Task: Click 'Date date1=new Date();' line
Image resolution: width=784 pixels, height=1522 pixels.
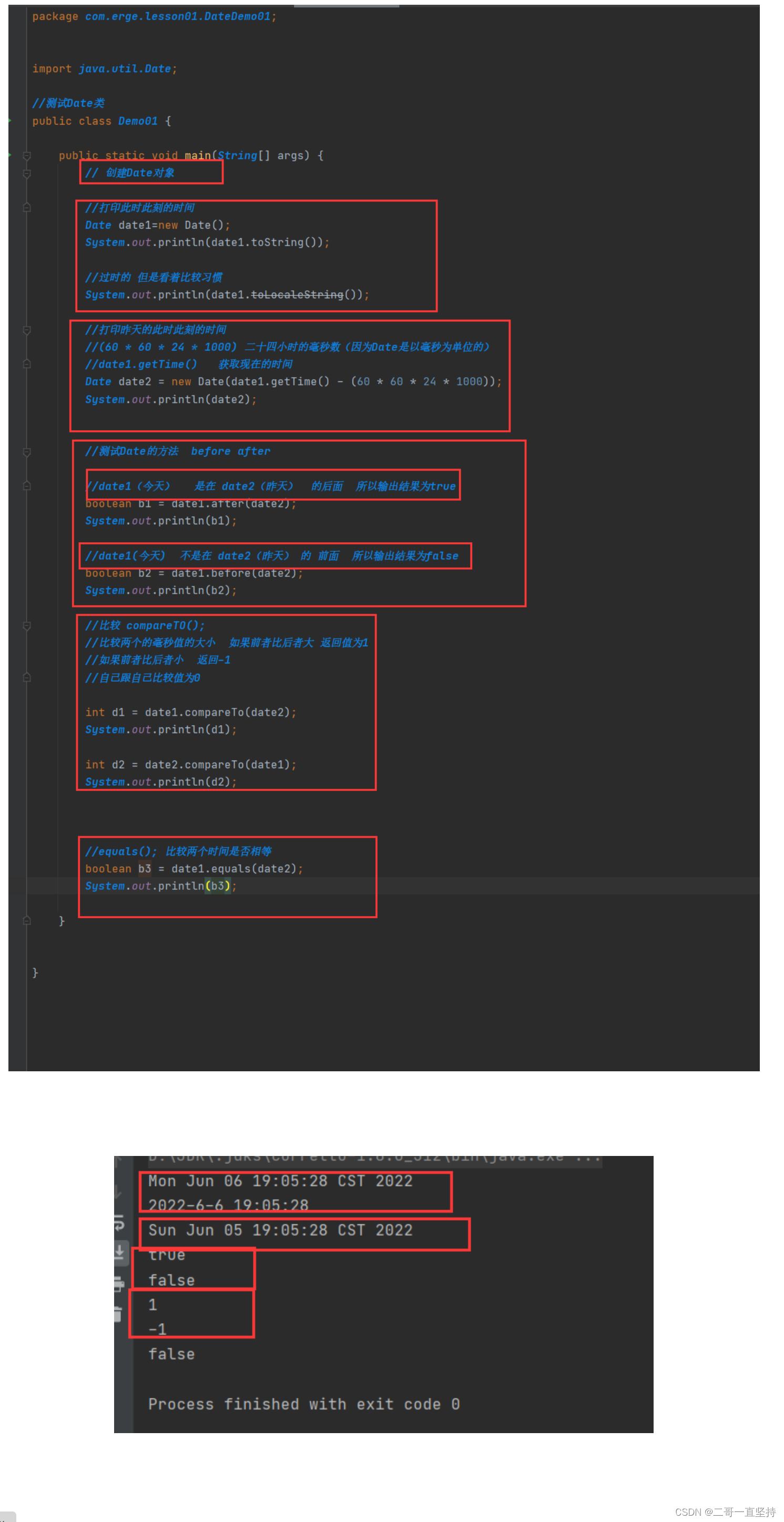Action: 157,225
